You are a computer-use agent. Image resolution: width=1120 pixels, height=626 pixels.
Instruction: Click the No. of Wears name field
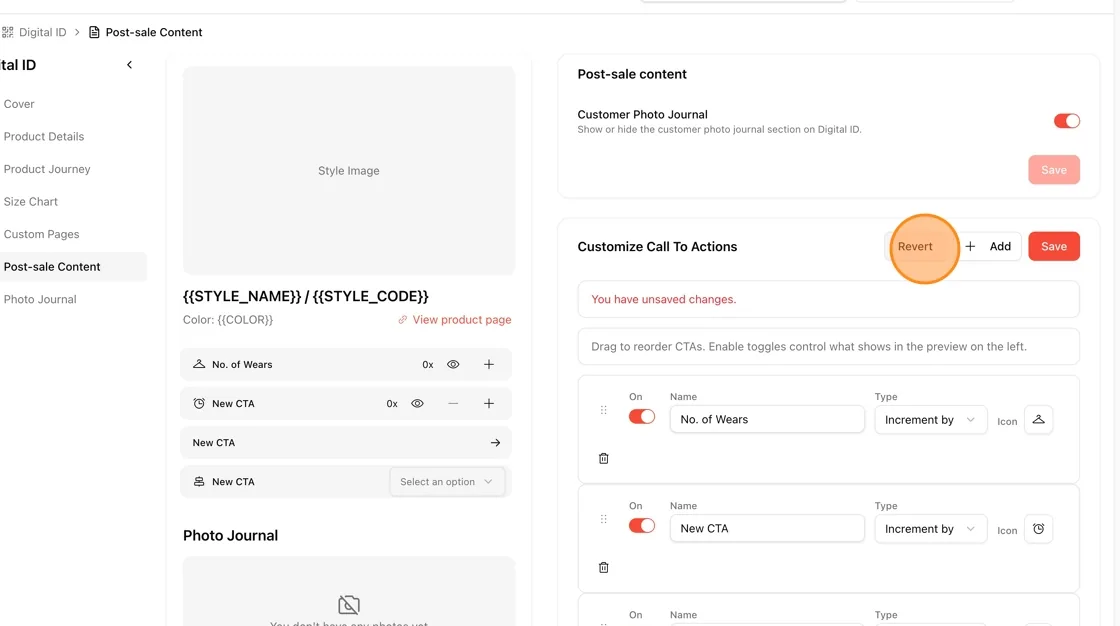(x=767, y=419)
